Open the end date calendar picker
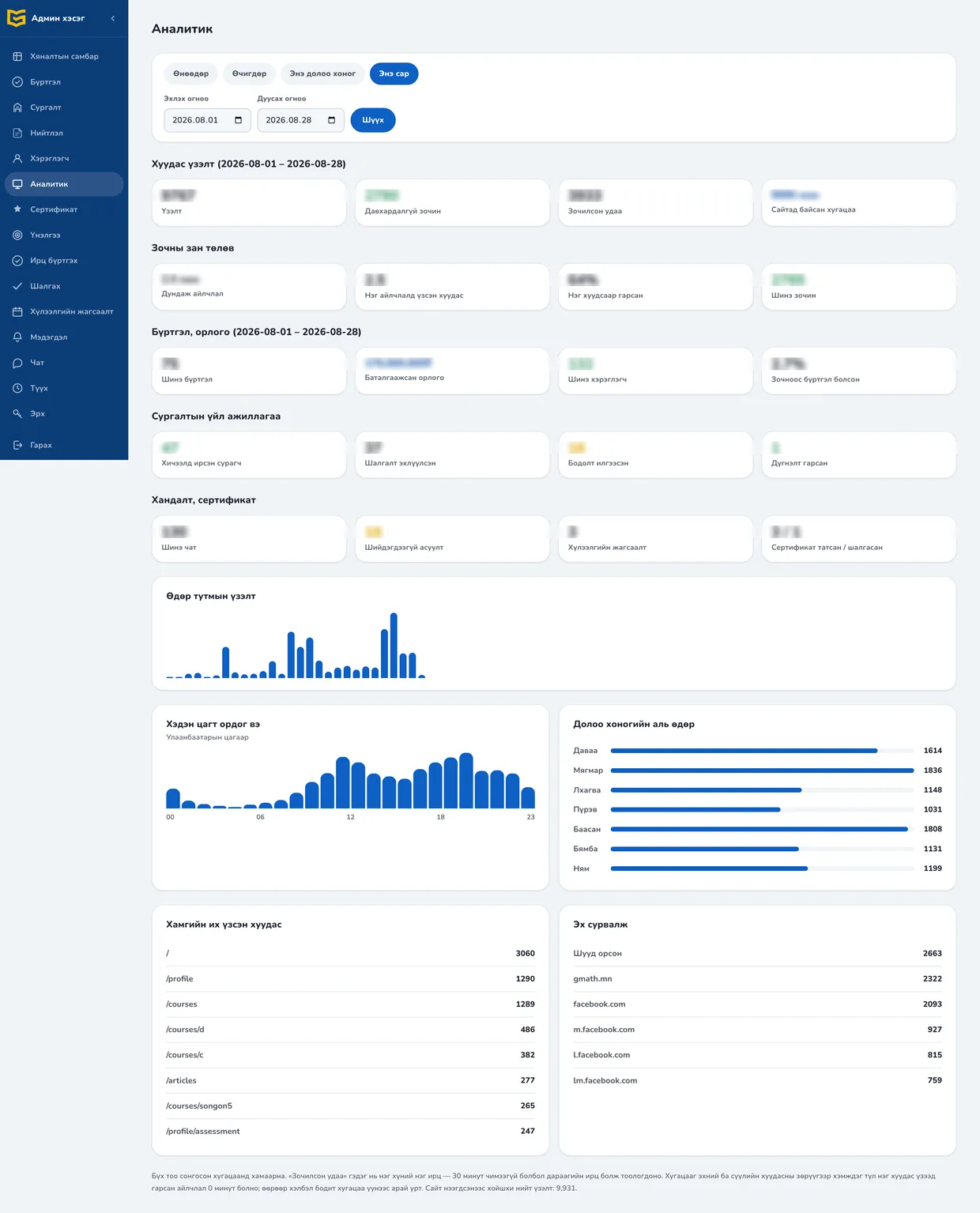This screenshot has width=980, height=1213. point(332,120)
